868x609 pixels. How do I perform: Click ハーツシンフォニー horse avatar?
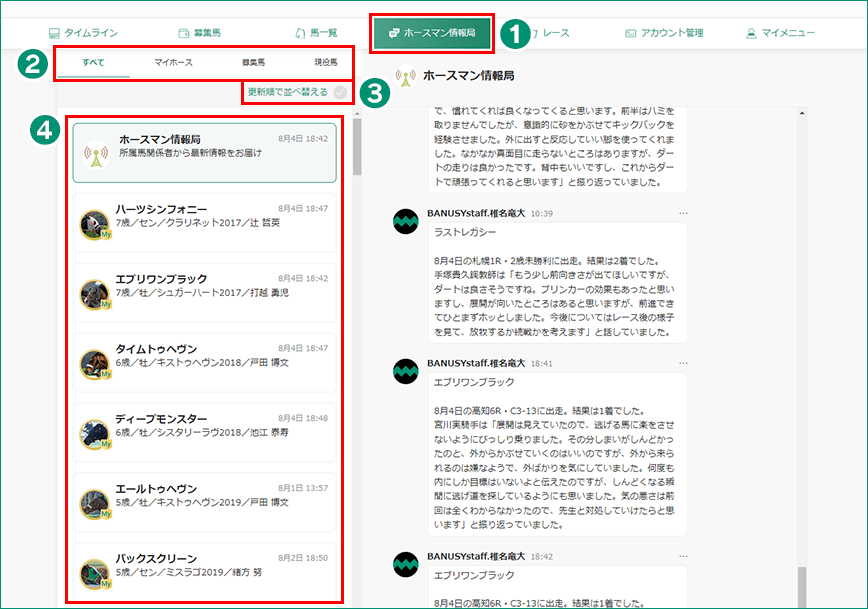[95, 225]
